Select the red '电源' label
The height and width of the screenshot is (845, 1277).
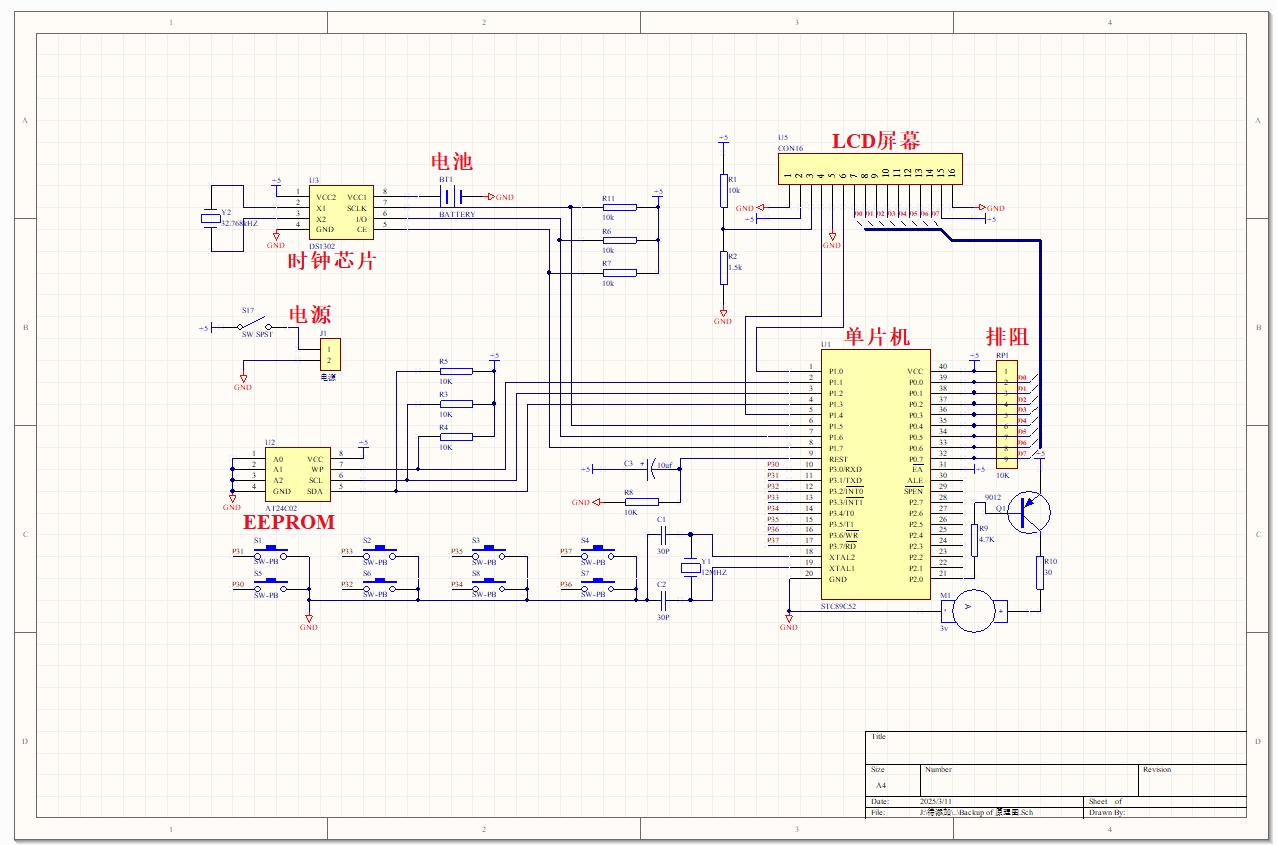pyautogui.click(x=309, y=314)
